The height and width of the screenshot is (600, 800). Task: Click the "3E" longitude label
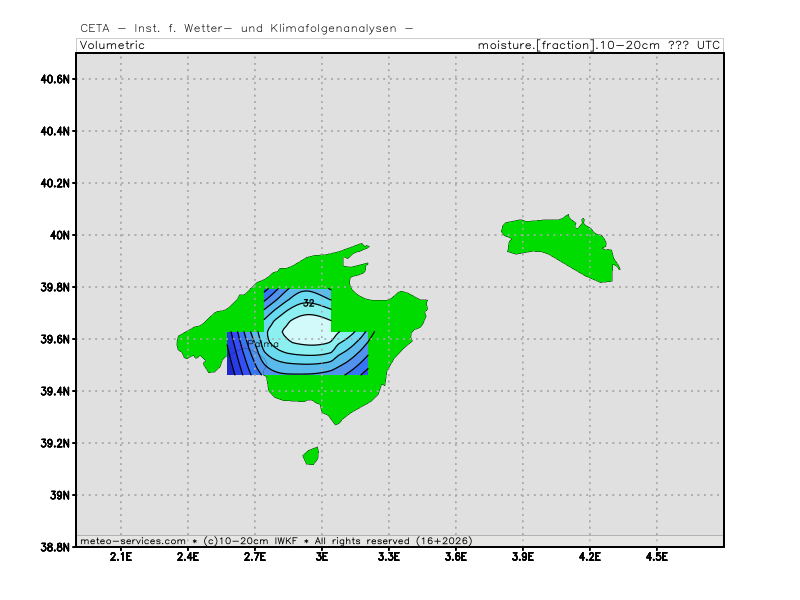[x=322, y=557]
